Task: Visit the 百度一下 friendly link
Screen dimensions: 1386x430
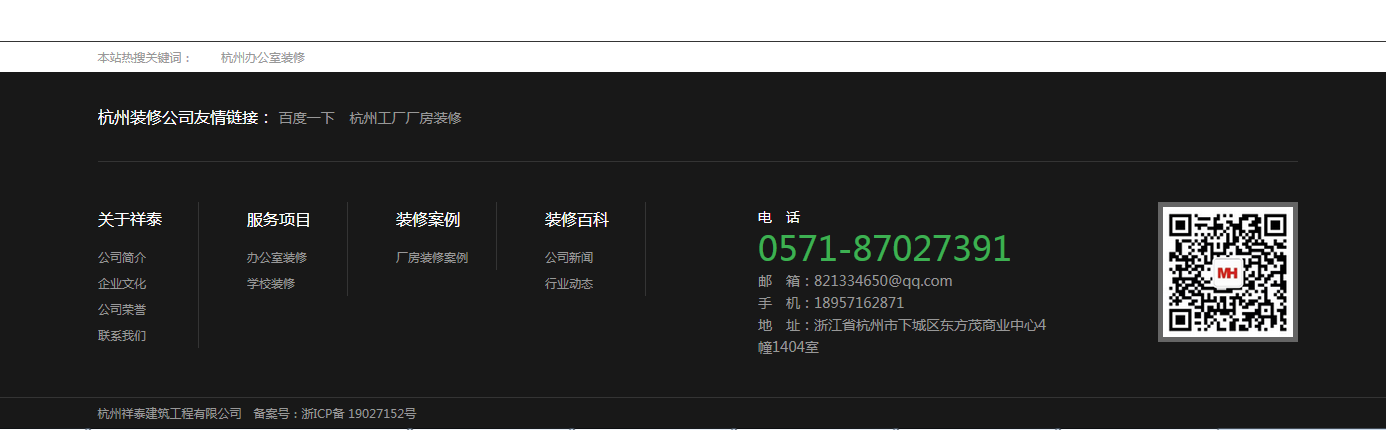Action: pos(306,118)
